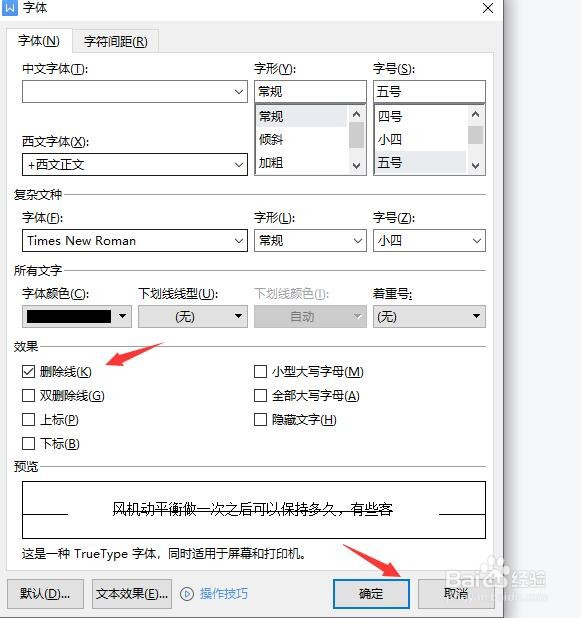Open the 中文字体(T) dropdown
This screenshot has width=581, height=618.
[238, 92]
